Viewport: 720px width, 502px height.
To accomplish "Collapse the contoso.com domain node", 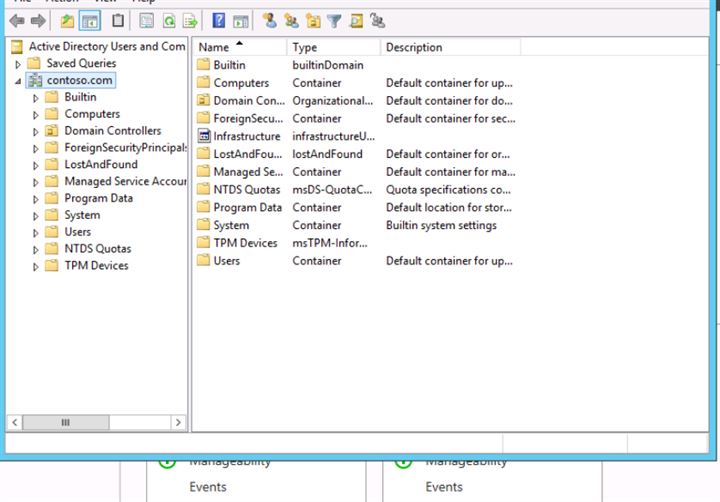I will click(19, 80).
